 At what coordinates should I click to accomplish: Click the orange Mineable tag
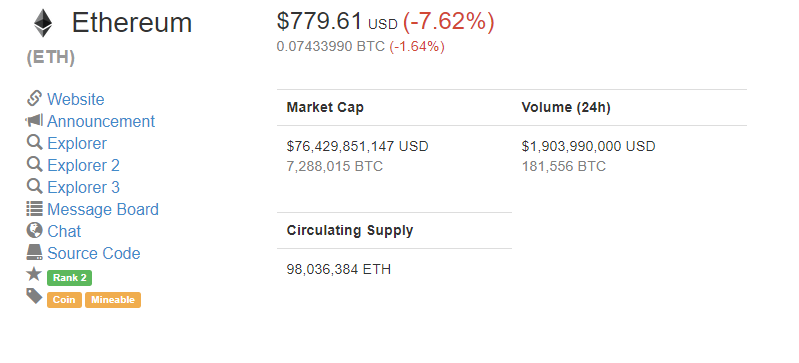[113, 300]
